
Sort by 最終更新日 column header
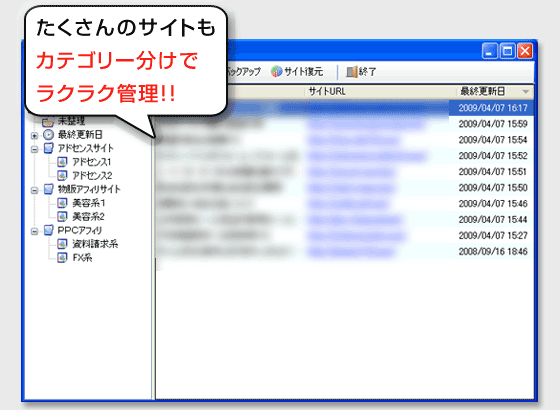pyautogui.click(x=495, y=91)
